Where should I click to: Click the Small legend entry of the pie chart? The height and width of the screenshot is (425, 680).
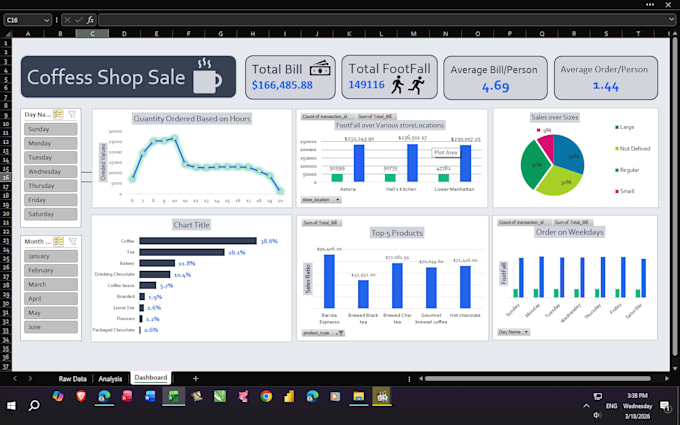[625, 191]
